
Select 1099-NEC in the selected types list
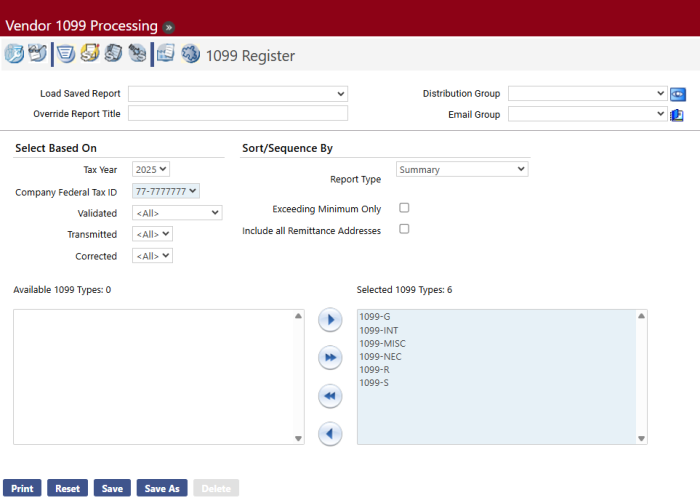coord(381,356)
